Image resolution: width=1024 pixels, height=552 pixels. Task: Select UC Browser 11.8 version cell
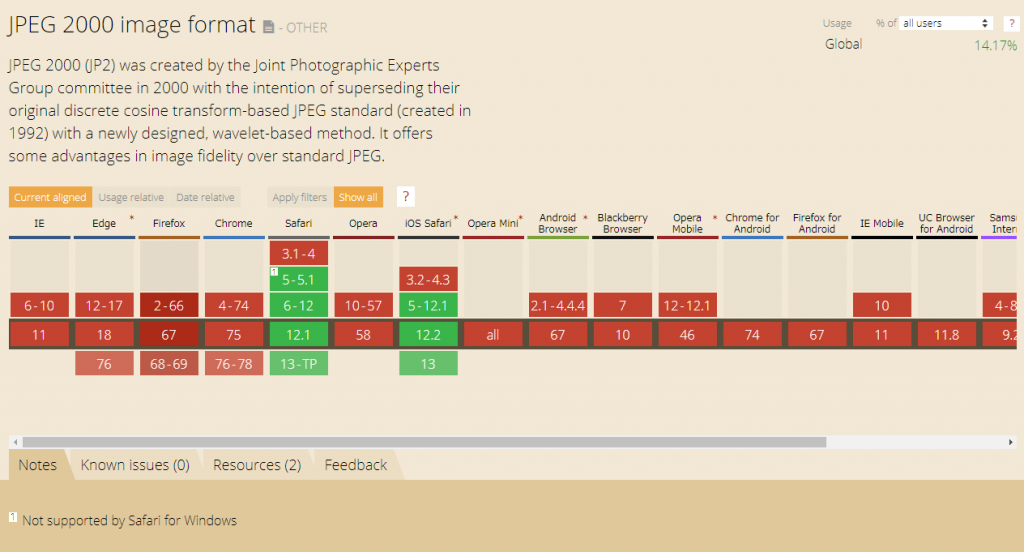[x=946, y=334]
